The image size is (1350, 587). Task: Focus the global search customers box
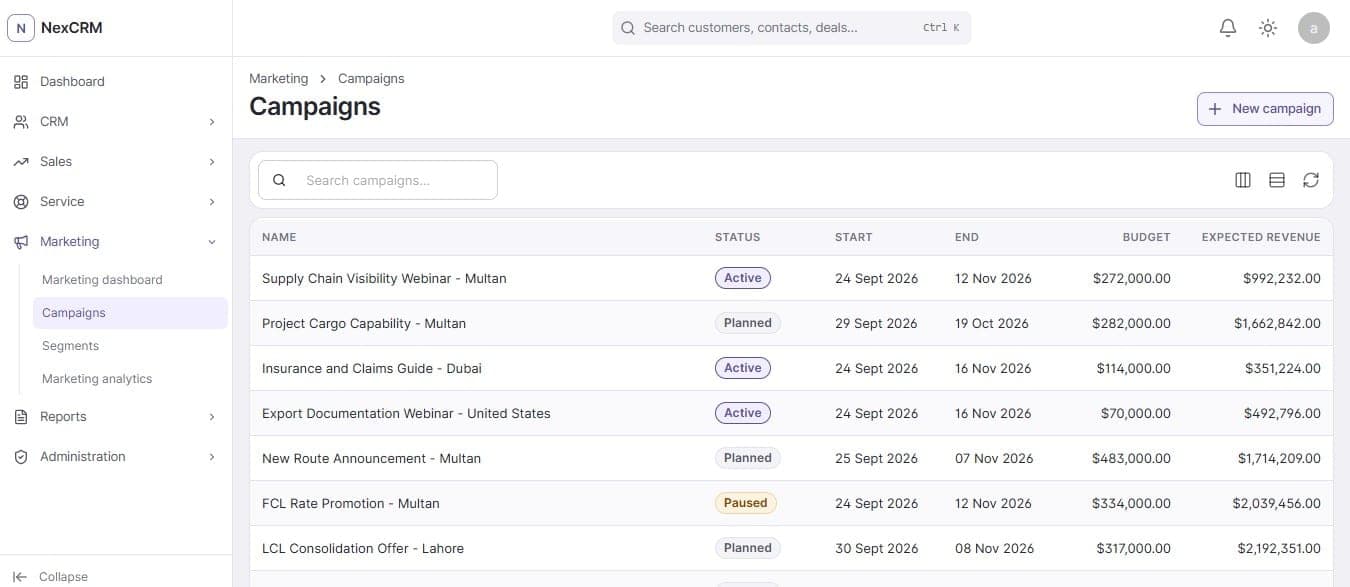coord(792,28)
